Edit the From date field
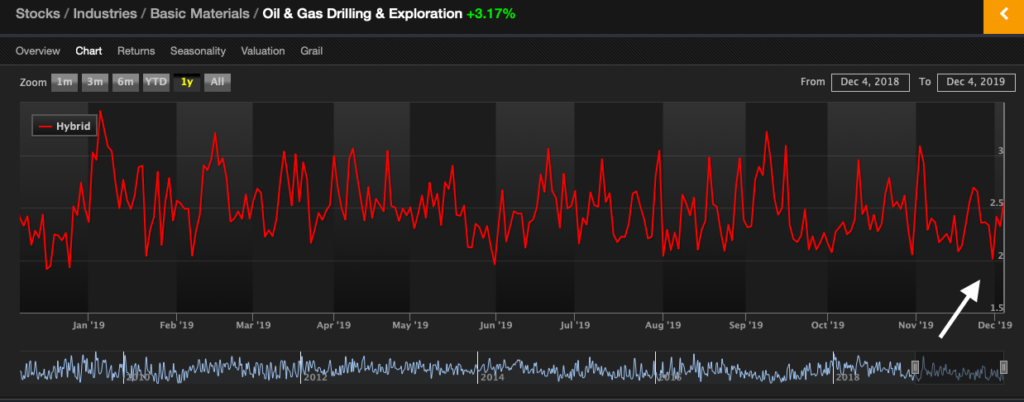The height and width of the screenshot is (402, 1024). pyautogui.click(x=871, y=82)
